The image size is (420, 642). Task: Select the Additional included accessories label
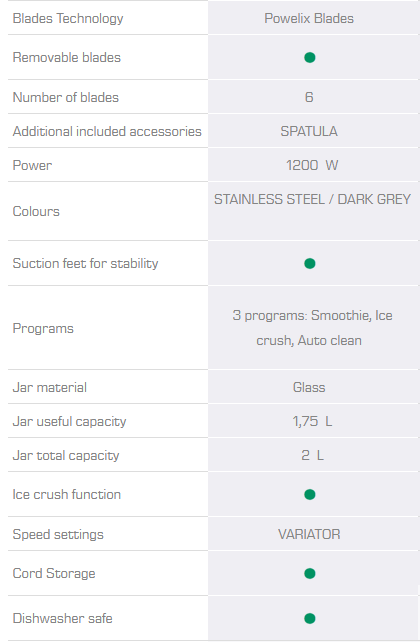click(x=107, y=131)
